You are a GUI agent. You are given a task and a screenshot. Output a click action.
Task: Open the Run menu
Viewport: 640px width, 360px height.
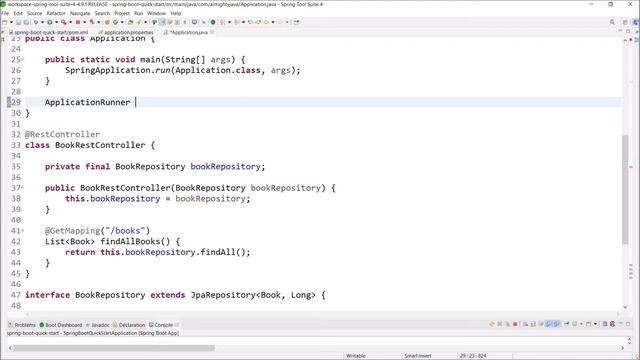coord(139,13)
